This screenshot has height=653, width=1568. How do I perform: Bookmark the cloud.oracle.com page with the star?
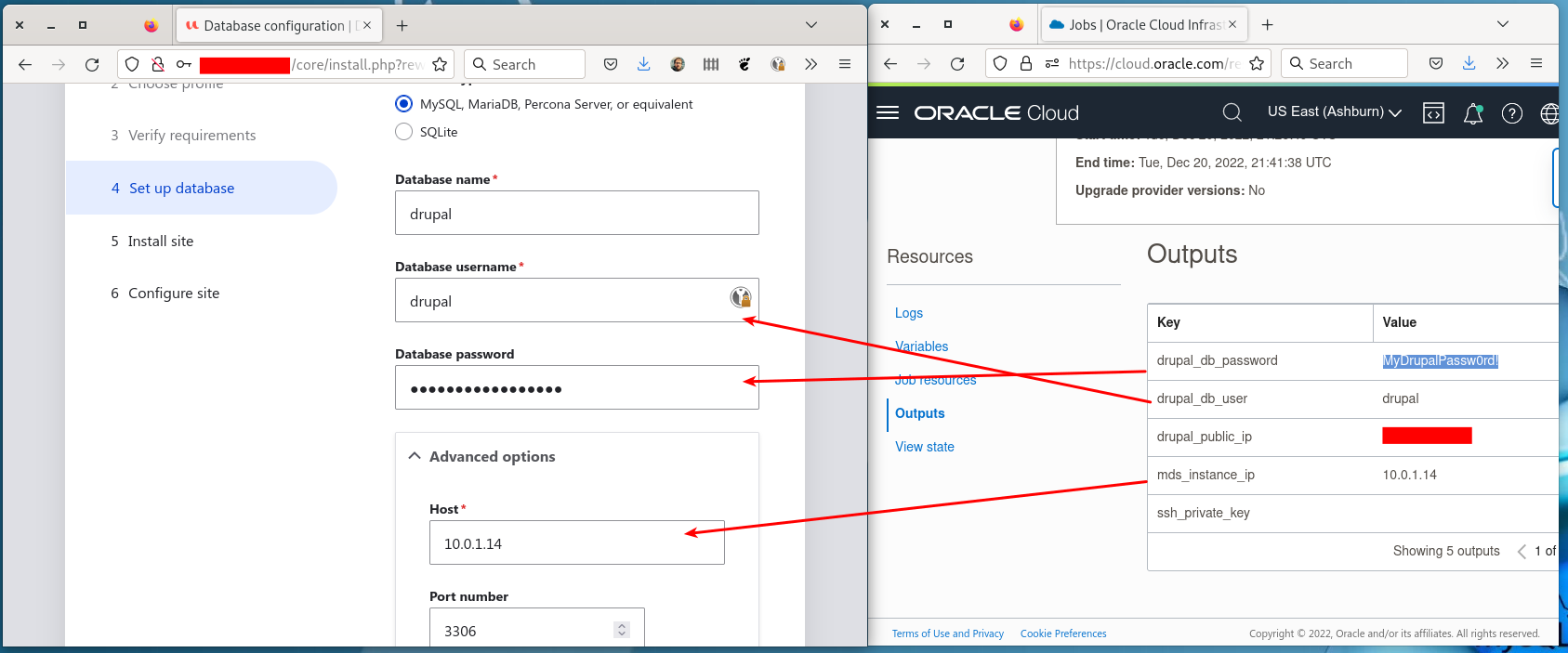pyautogui.click(x=1257, y=63)
